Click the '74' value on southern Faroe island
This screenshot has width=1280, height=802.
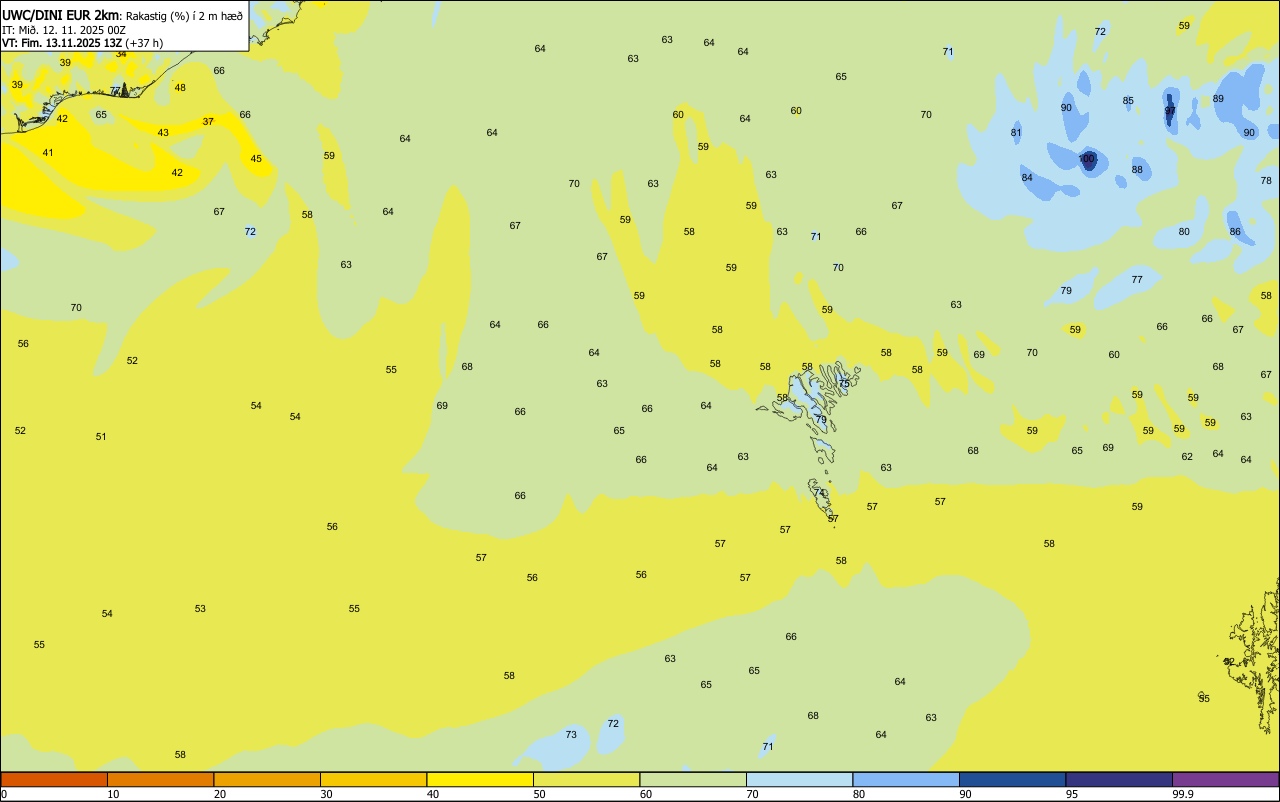click(819, 493)
